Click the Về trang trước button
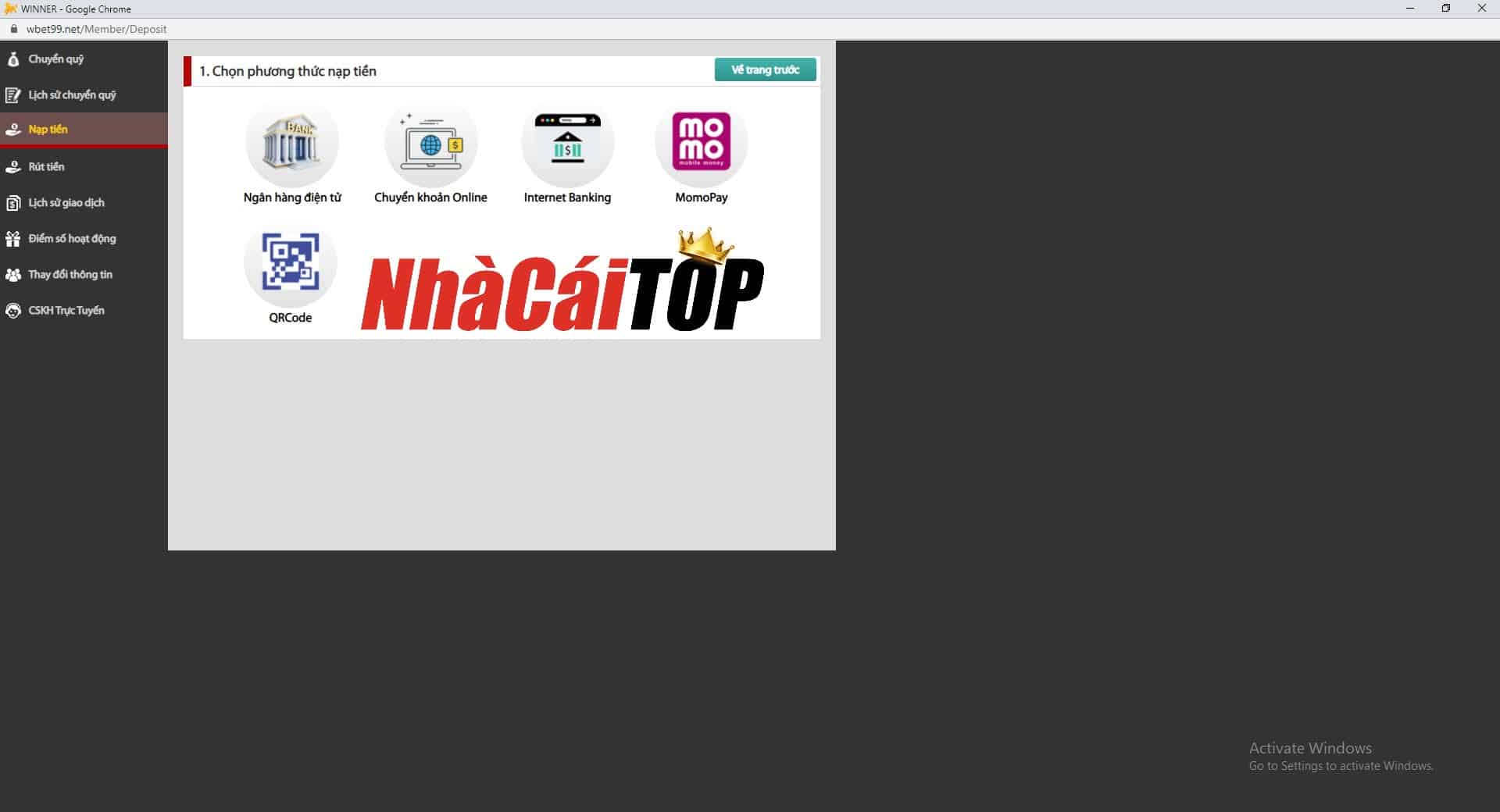 pyautogui.click(x=764, y=69)
